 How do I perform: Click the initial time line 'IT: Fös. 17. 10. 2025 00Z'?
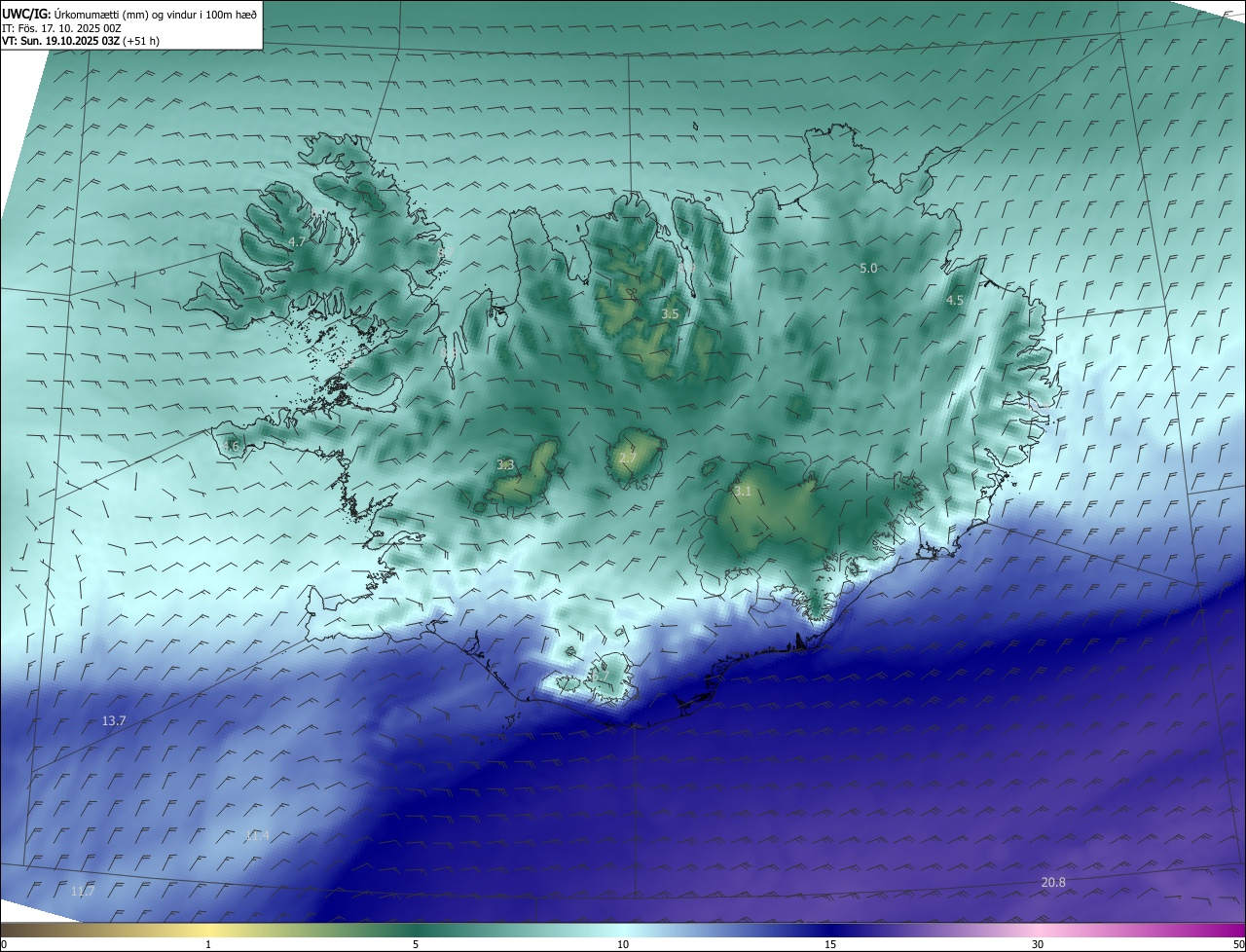[60, 28]
